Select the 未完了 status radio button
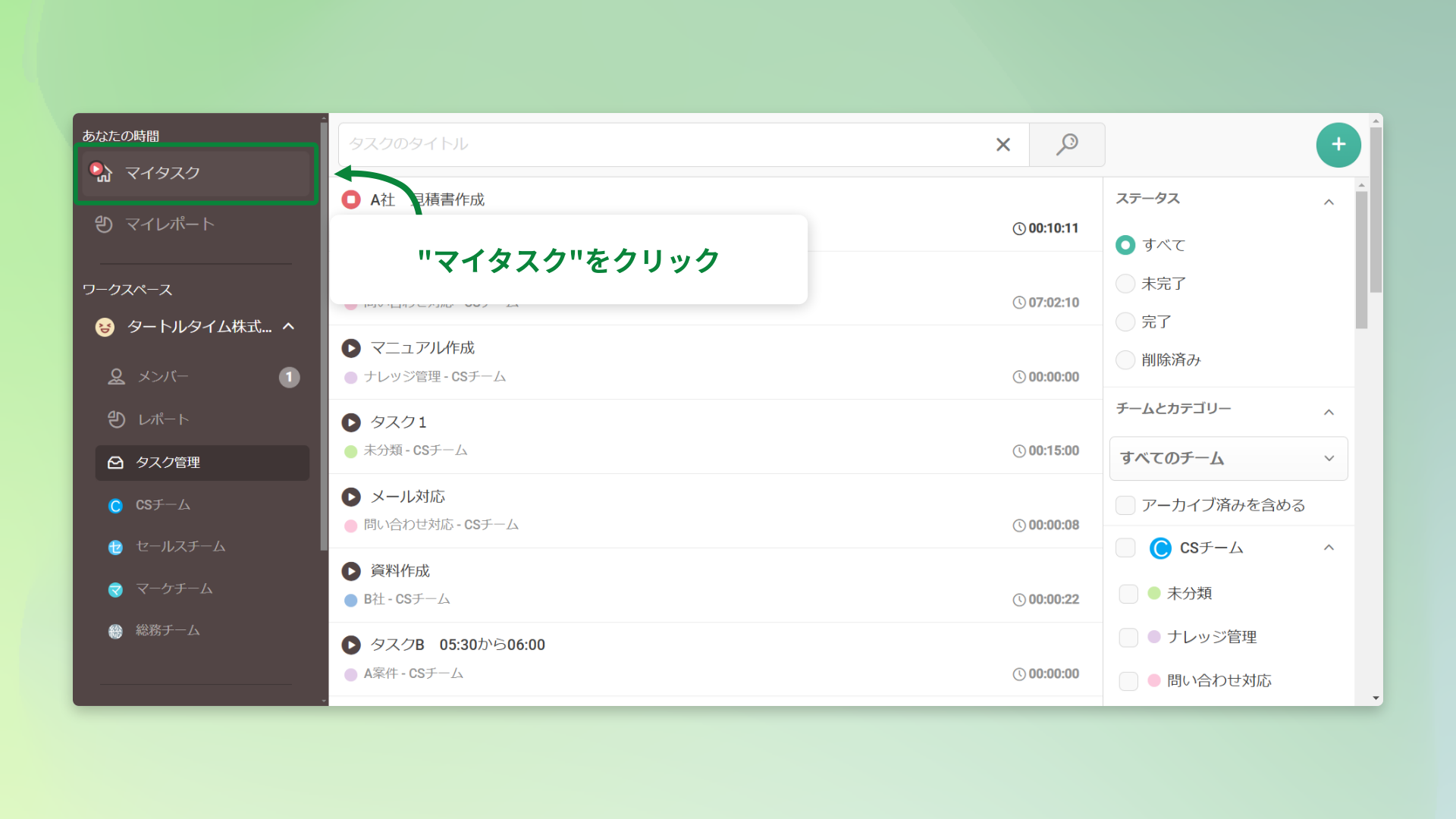This screenshot has height=819, width=1456. 1125,283
